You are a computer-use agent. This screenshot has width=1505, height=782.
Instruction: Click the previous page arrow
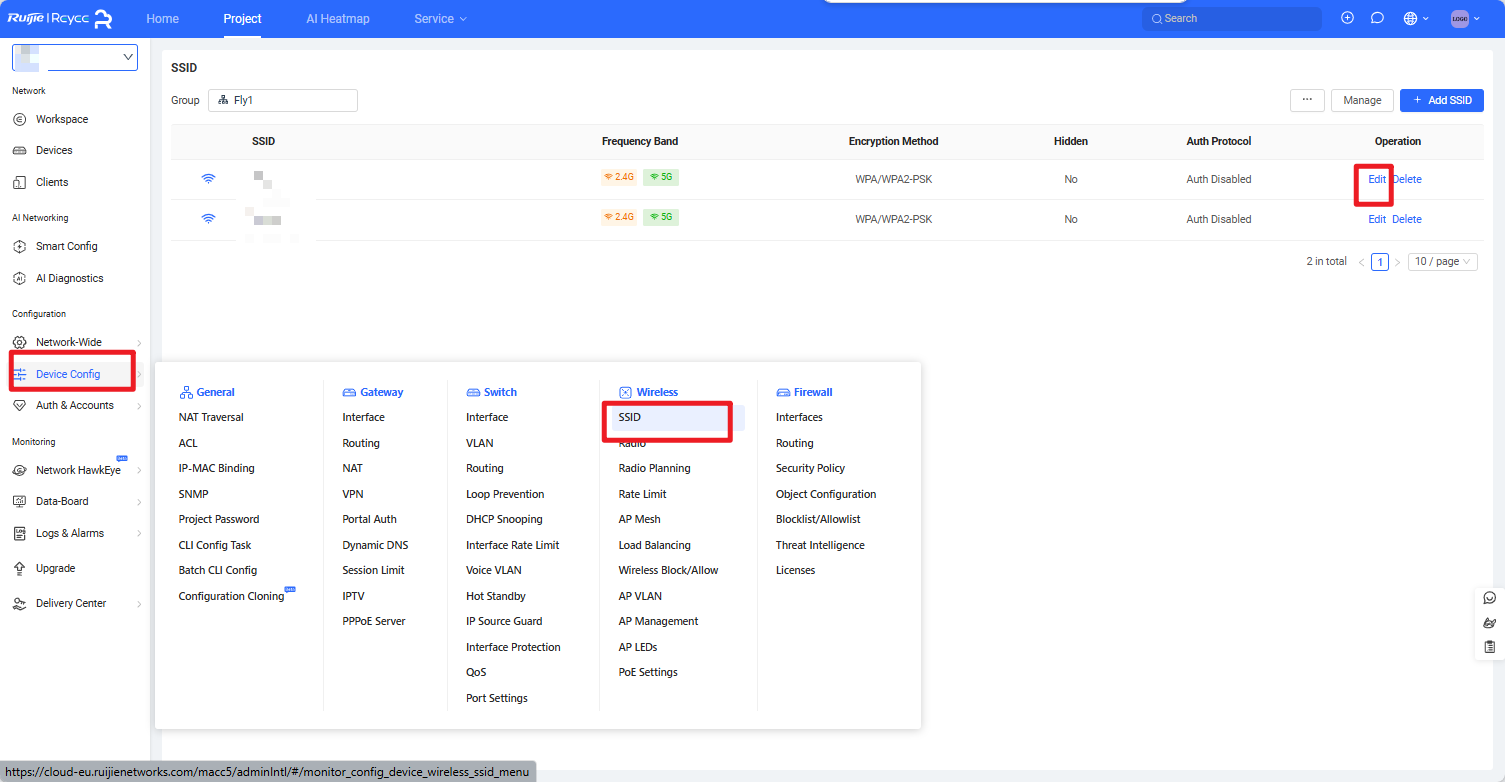(x=1361, y=262)
